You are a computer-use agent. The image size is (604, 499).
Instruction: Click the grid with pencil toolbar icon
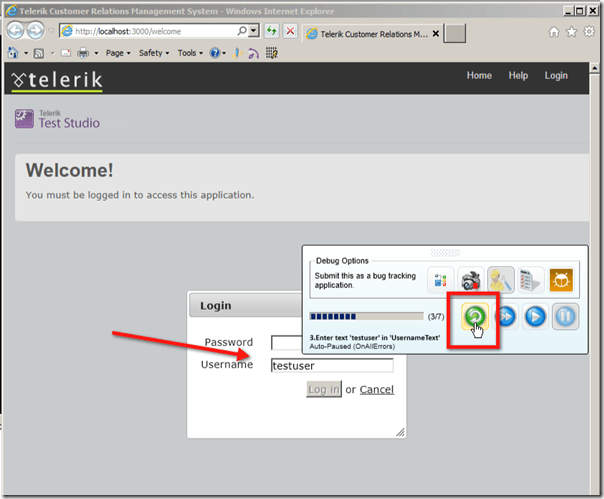(x=272, y=53)
